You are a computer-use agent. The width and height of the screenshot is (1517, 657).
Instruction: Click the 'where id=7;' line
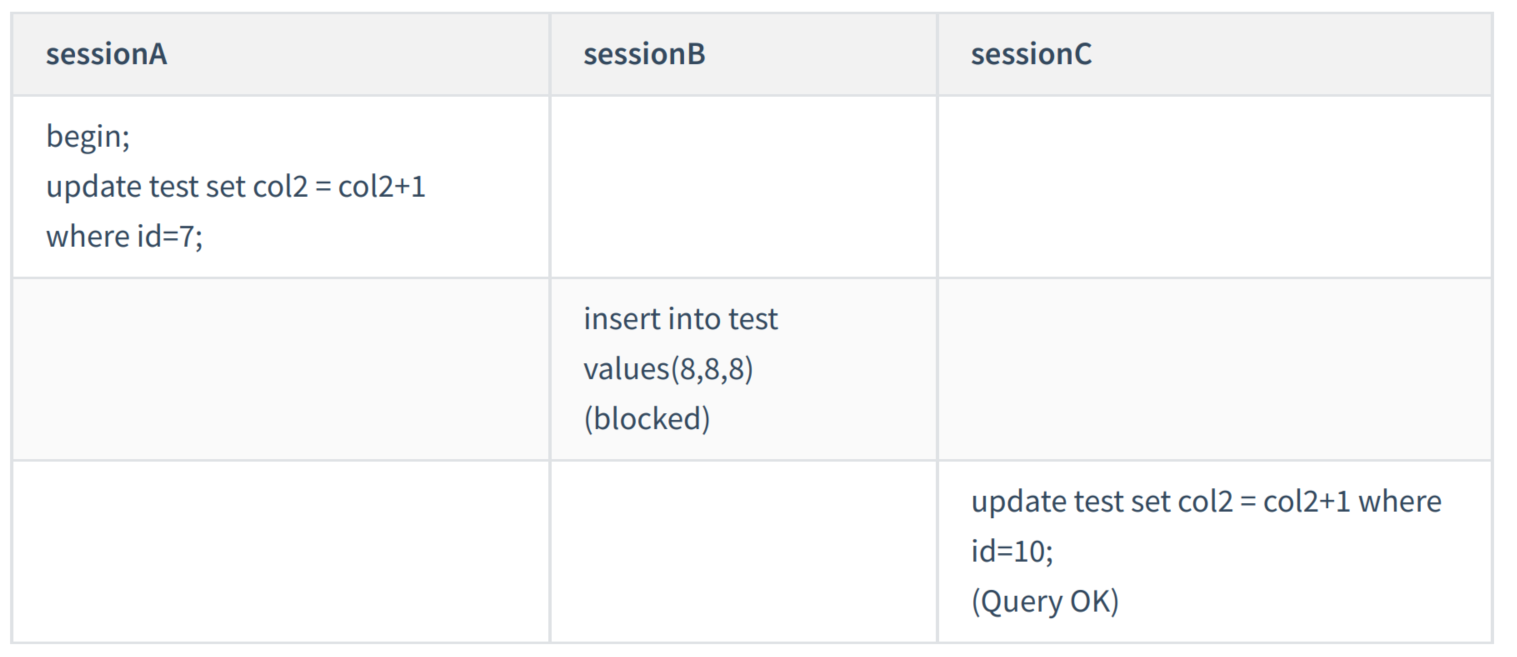point(124,237)
